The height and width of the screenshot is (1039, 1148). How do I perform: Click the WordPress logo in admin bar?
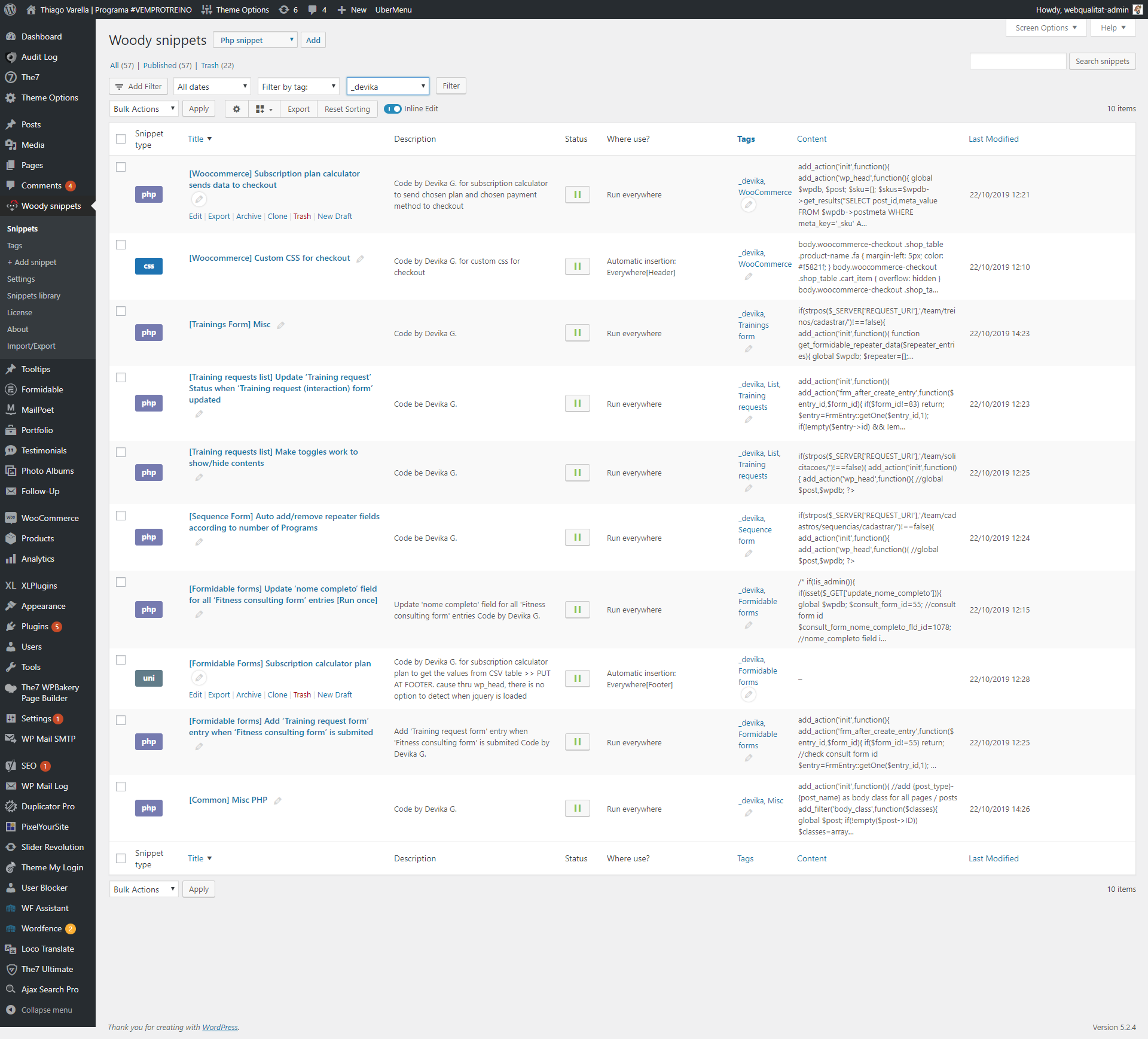10,10
